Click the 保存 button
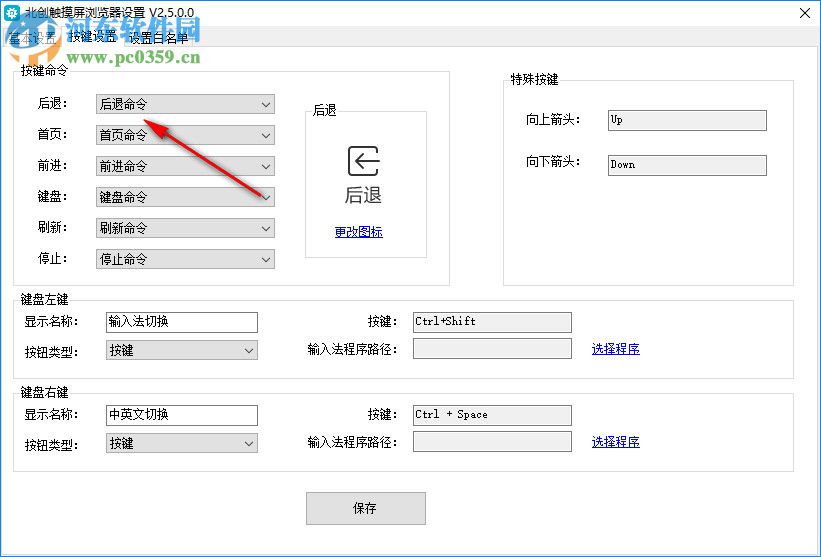This screenshot has height=557, width=821. coord(365,508)
